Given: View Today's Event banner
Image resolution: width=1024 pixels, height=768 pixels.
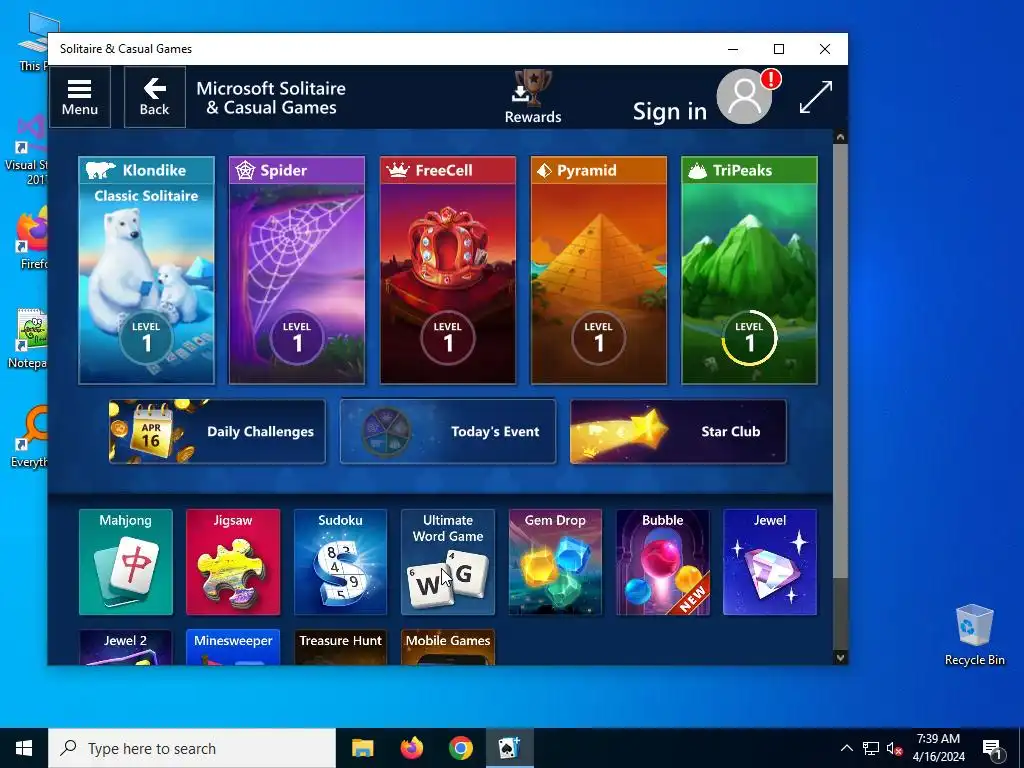Looking at the screenshot, I should (448, 432).
